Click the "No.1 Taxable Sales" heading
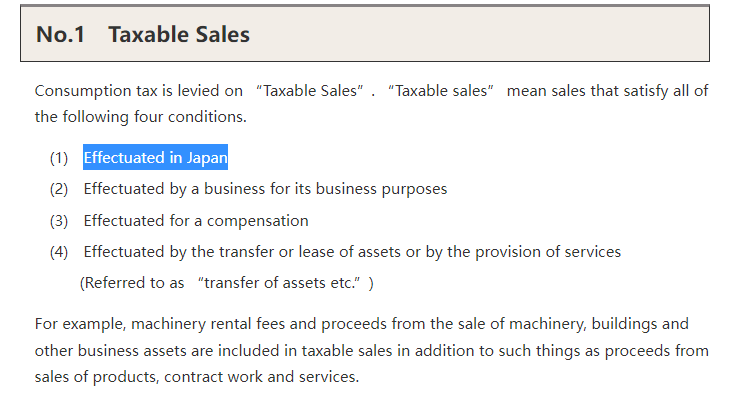The height and width of the screenshot is (403, 736). [143, 34]
